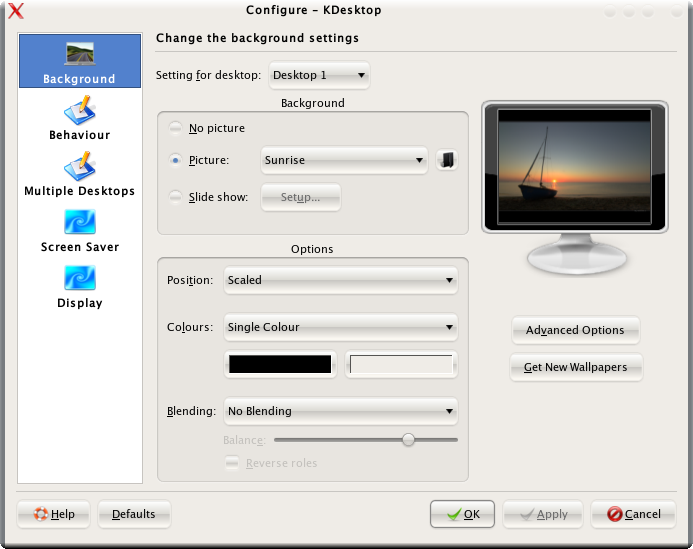
Task: Confirm with the OK button
Action: coord(462,514)
